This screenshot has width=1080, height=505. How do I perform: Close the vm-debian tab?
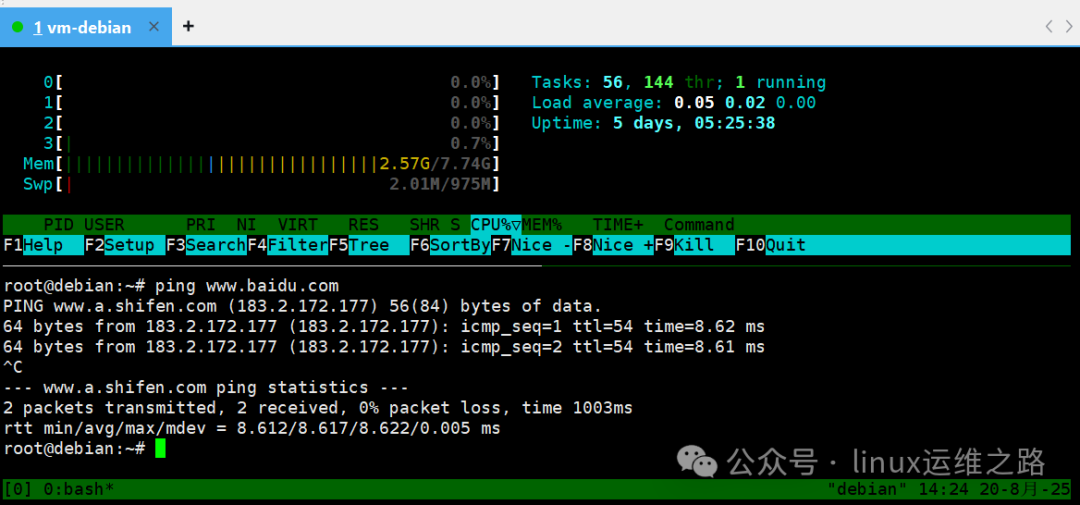pyautogui.click(x=154, y=27)
